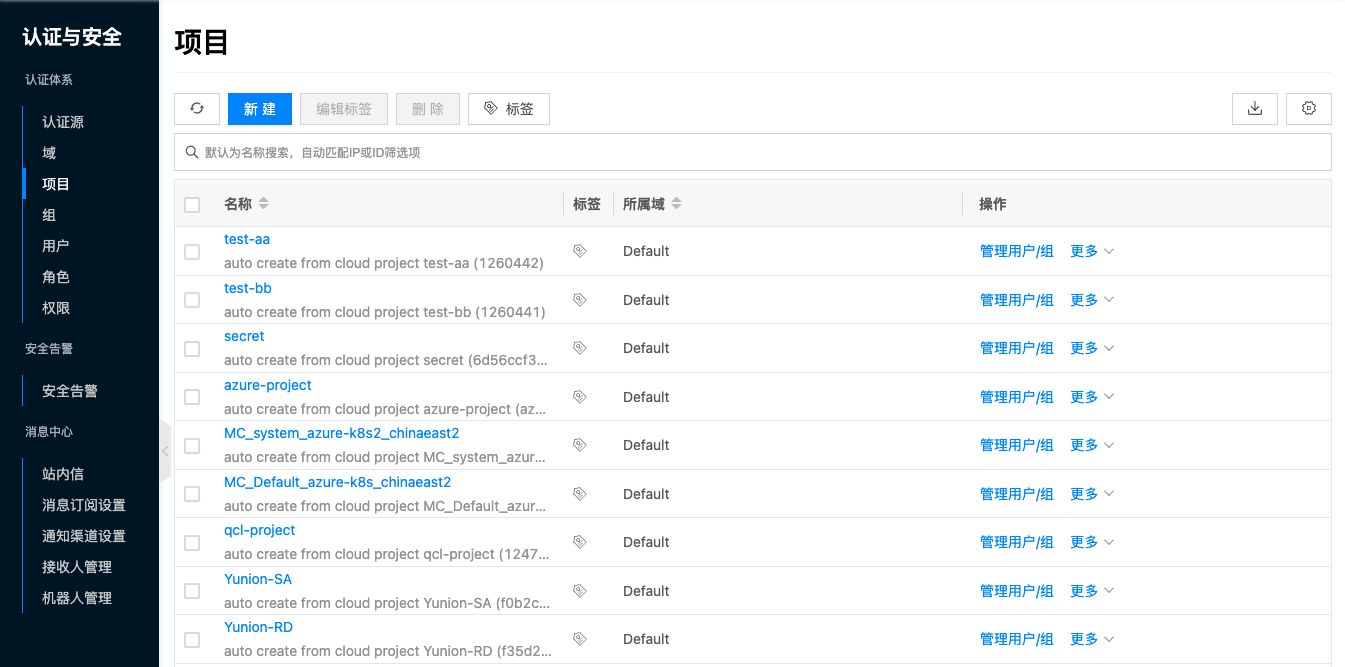The height and width of the screenshot is (667, 1345).
Task: Open the column settings gear icon
Action: tap(1309, 109)
